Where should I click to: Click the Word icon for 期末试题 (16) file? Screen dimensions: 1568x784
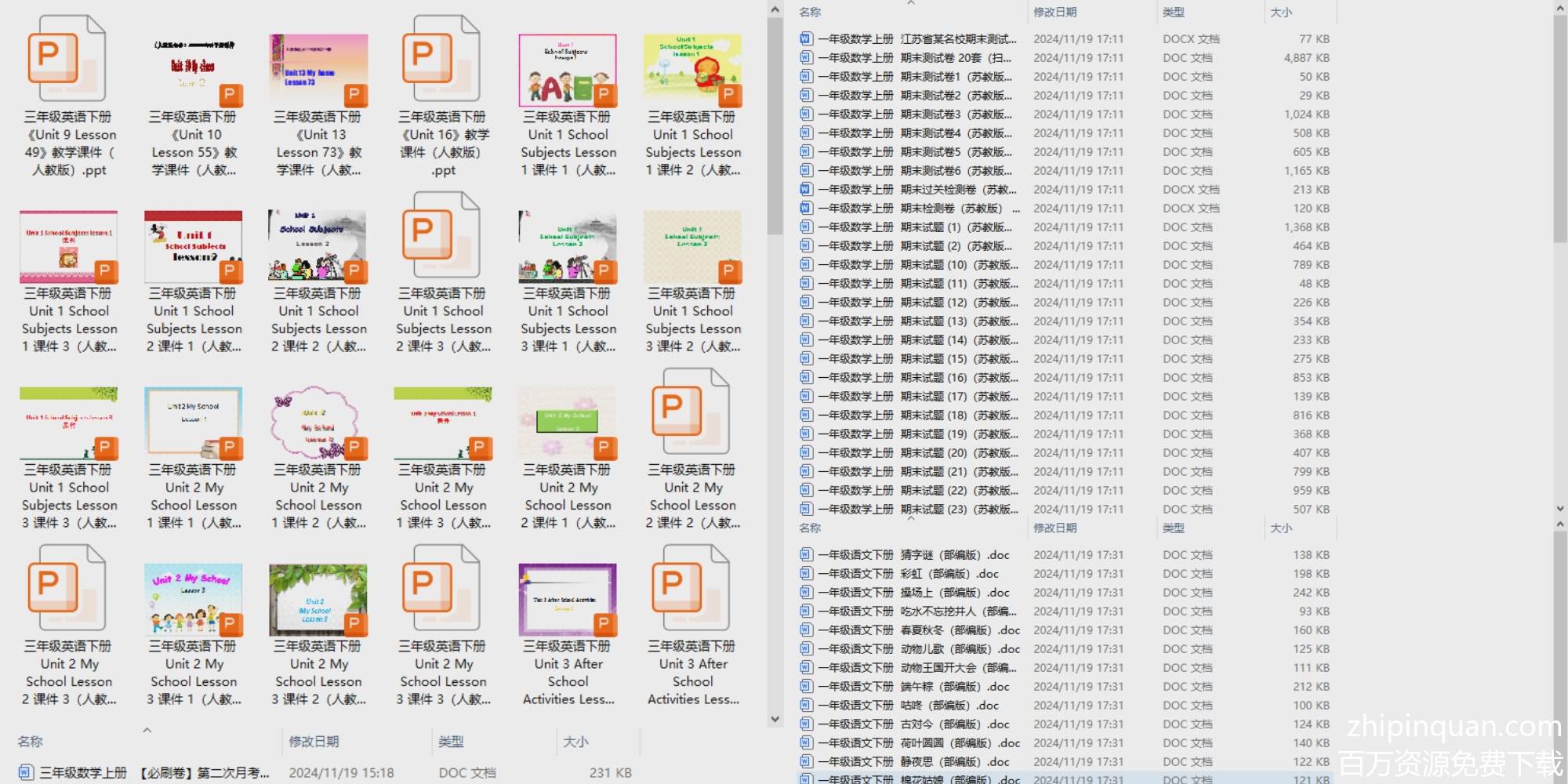click(x=806, y=377)
